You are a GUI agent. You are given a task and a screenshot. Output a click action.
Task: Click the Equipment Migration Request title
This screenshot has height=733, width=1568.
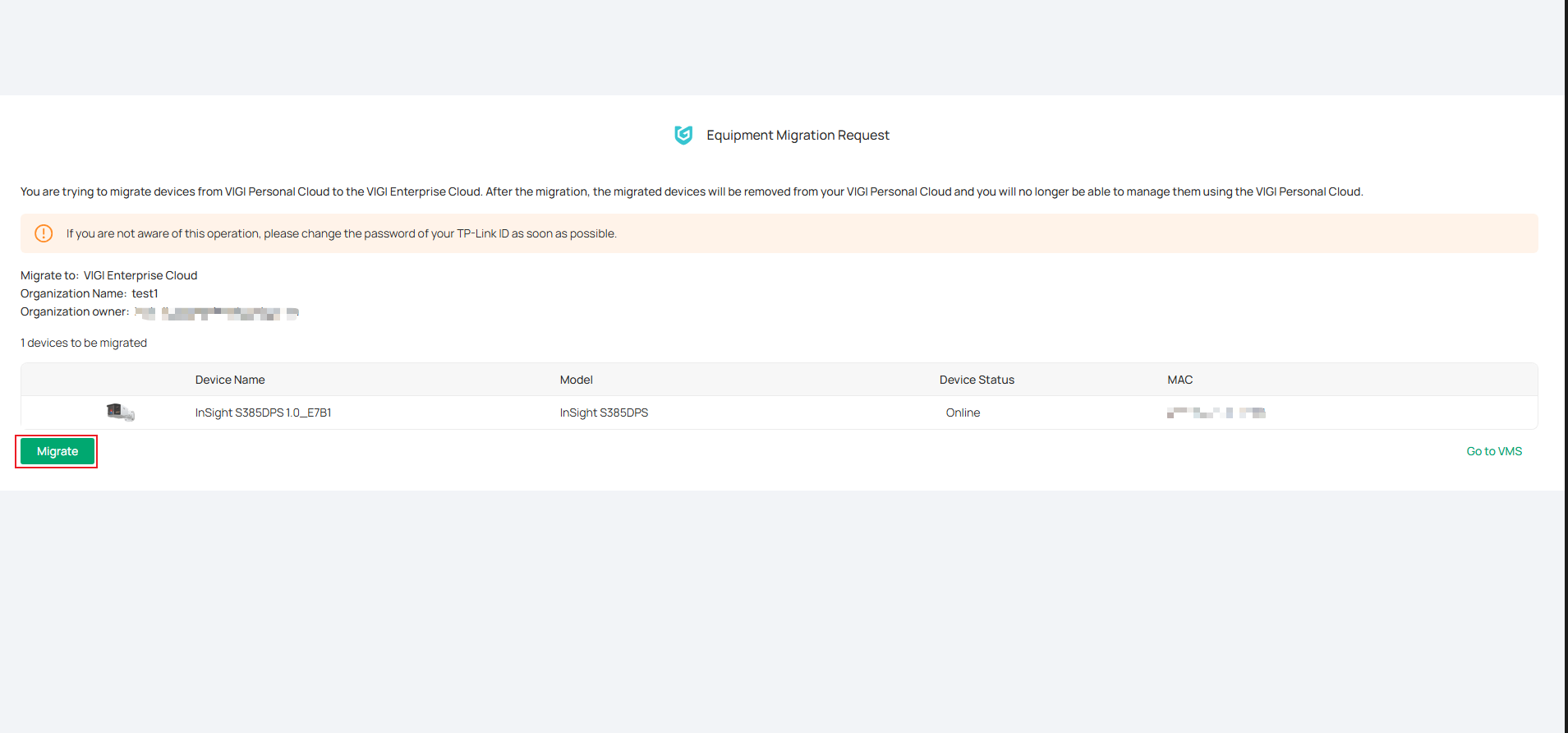pos(798,135)
